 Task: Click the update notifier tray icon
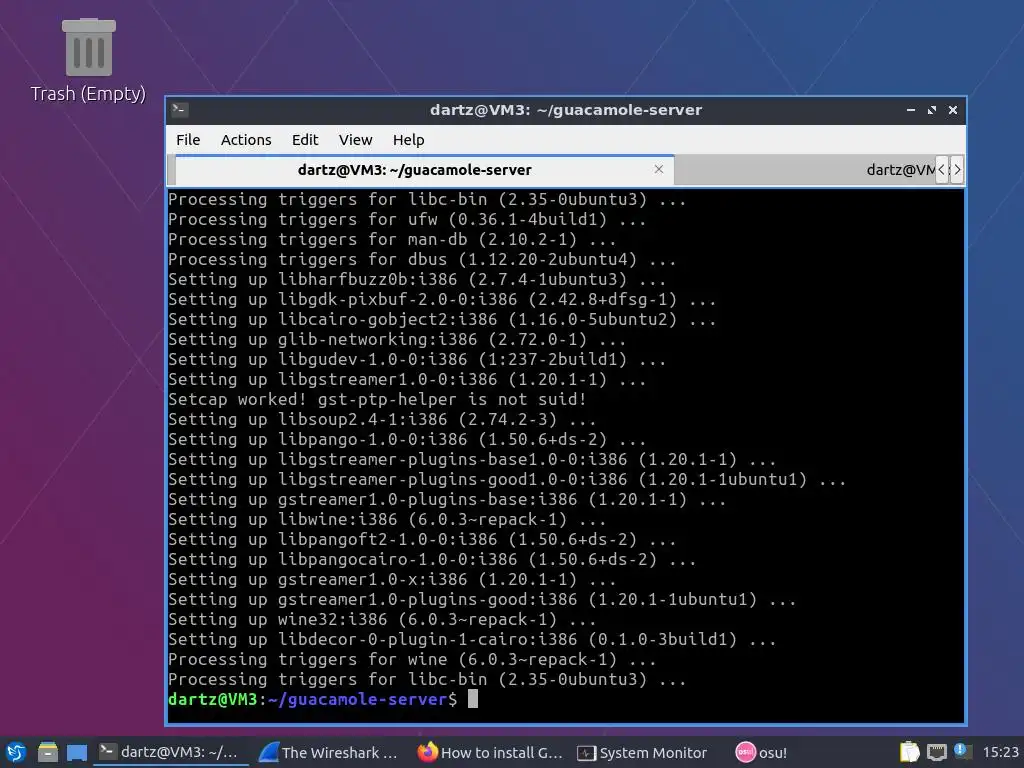(962, 751)
